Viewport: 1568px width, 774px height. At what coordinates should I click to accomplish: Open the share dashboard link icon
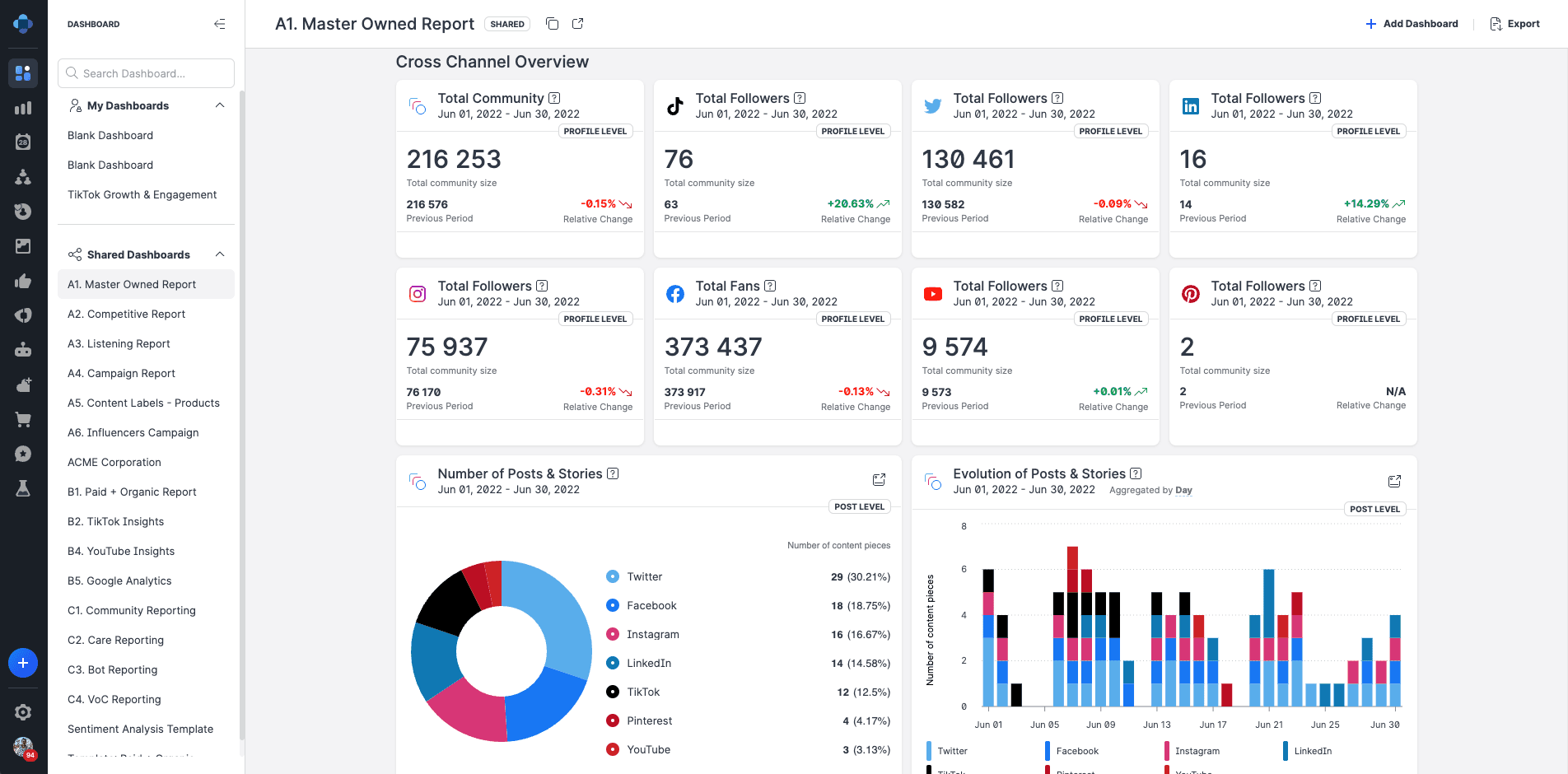pyautogui.click(x=578, y=24)
